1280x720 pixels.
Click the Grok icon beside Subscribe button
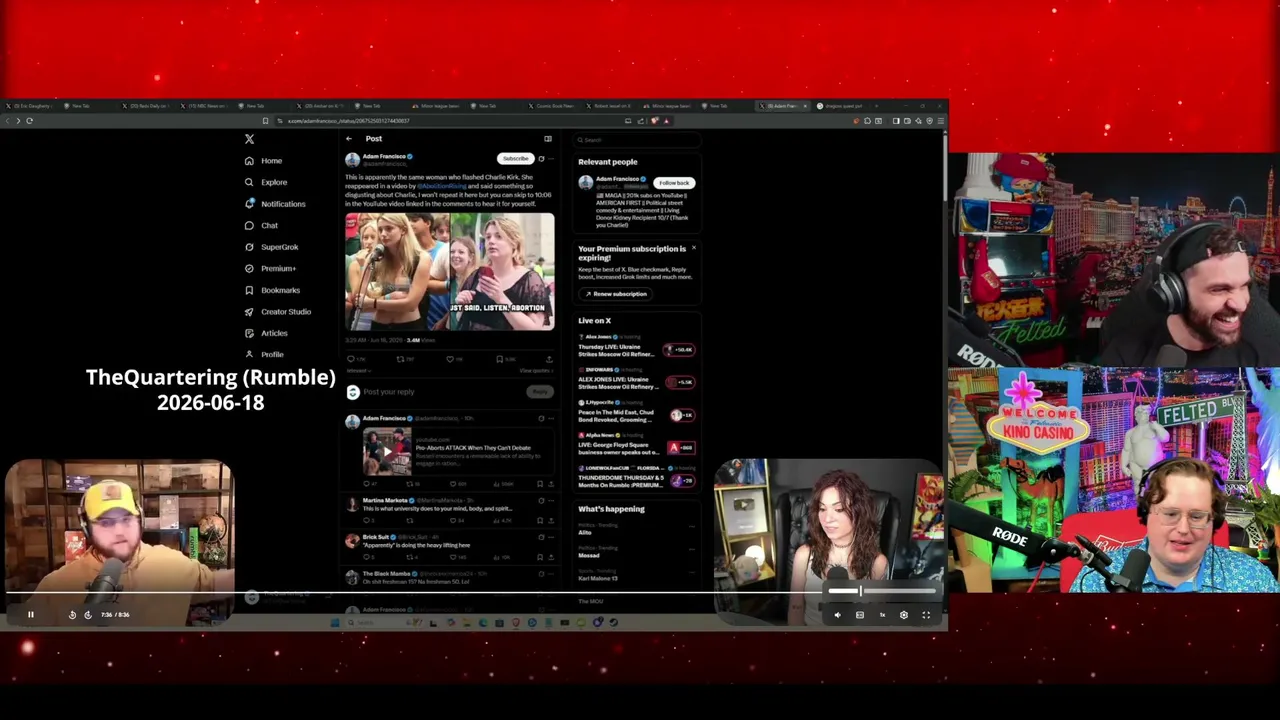541,159
